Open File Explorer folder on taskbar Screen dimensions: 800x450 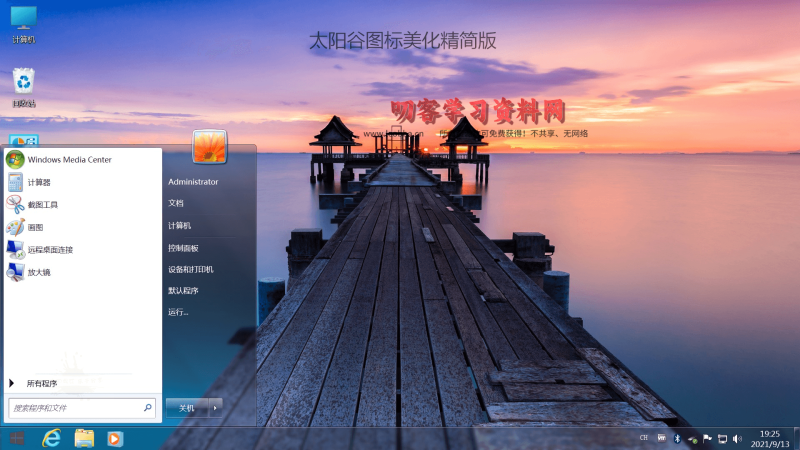84,439
